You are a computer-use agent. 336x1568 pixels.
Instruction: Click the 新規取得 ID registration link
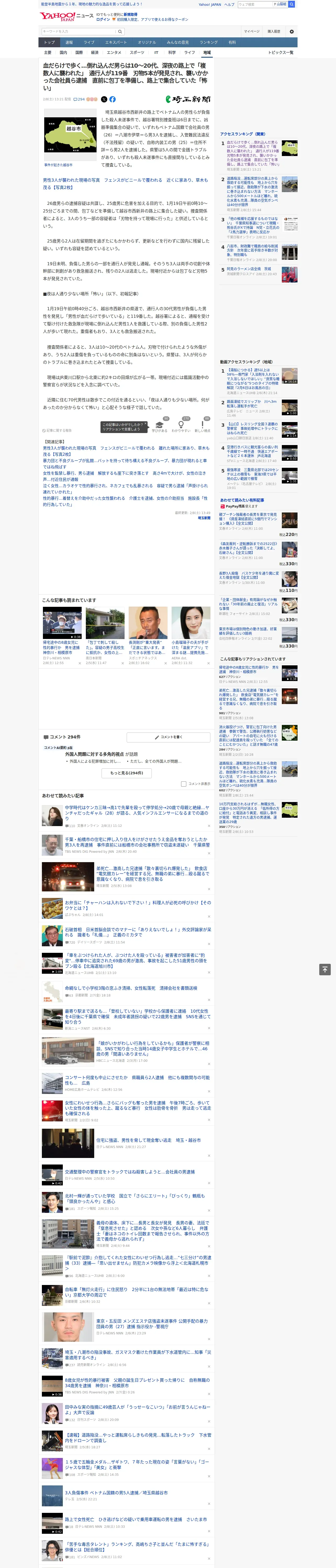tap(131, 14)
